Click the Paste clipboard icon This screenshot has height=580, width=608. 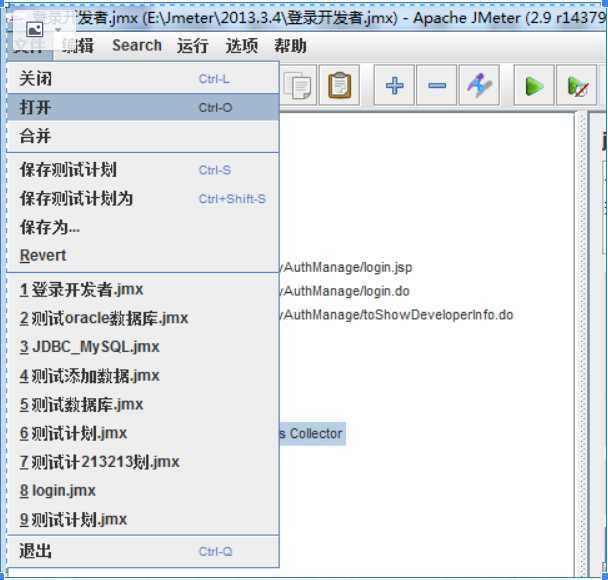[x=339, y=85]
